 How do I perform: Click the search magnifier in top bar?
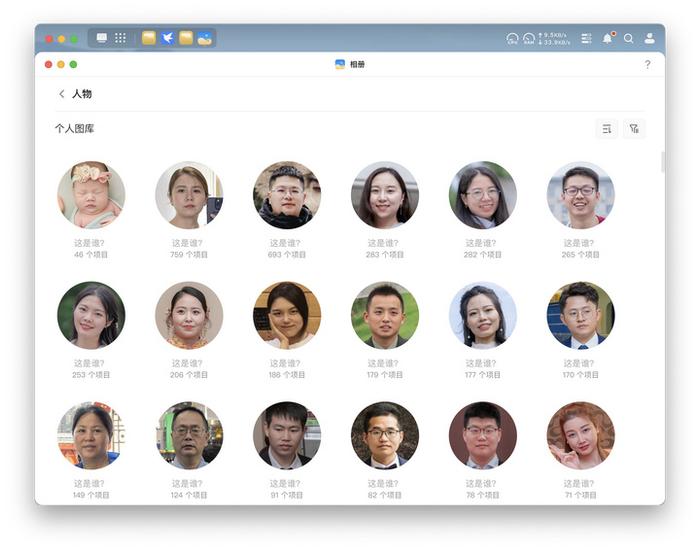(629, 38)
